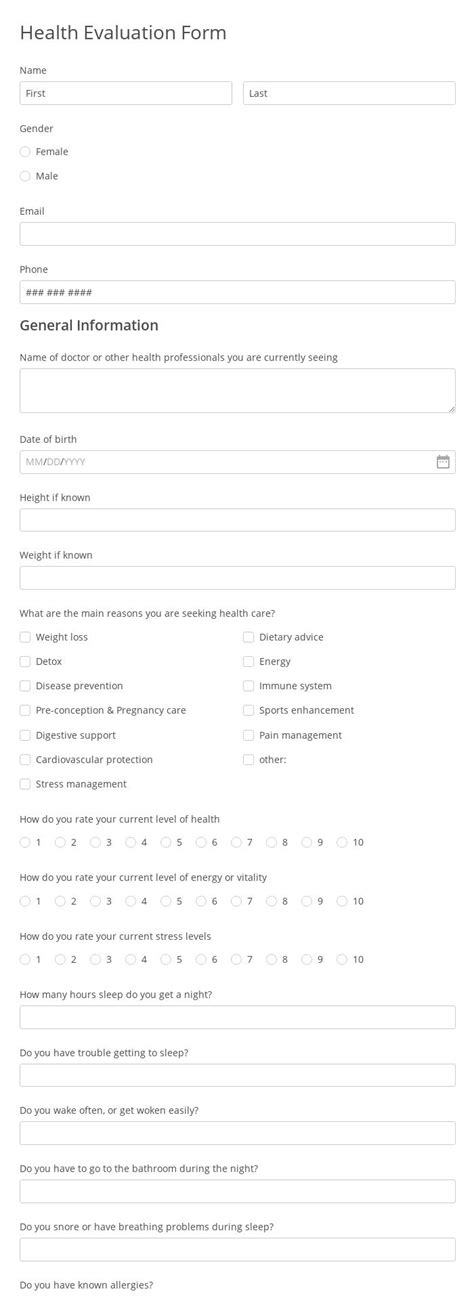Check the Weight loss checkbox
This screenshot has width=474, height=1300.
pyautogui.click(x=25, y=637)
